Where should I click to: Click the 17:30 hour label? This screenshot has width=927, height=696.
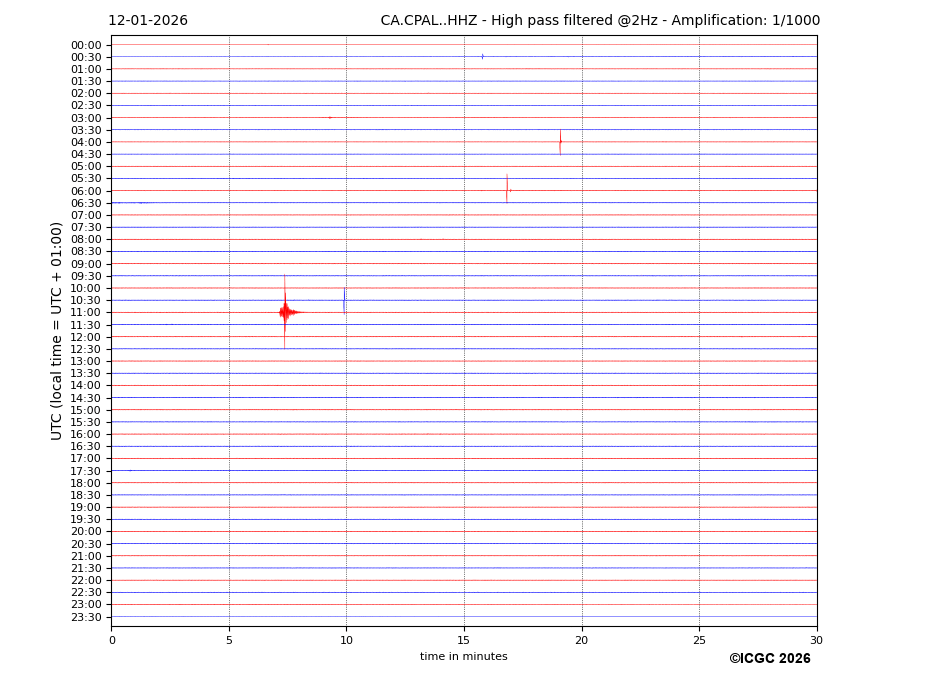point(86,471)
